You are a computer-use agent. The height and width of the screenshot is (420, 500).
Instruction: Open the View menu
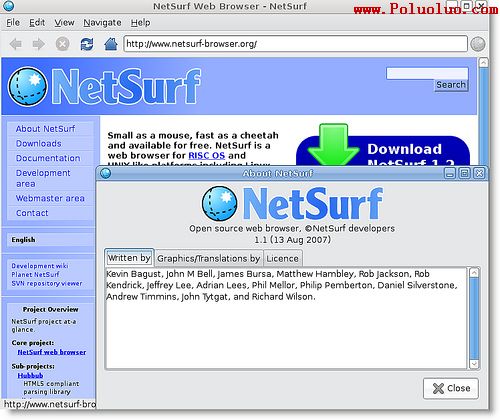(x=64, y=23)
